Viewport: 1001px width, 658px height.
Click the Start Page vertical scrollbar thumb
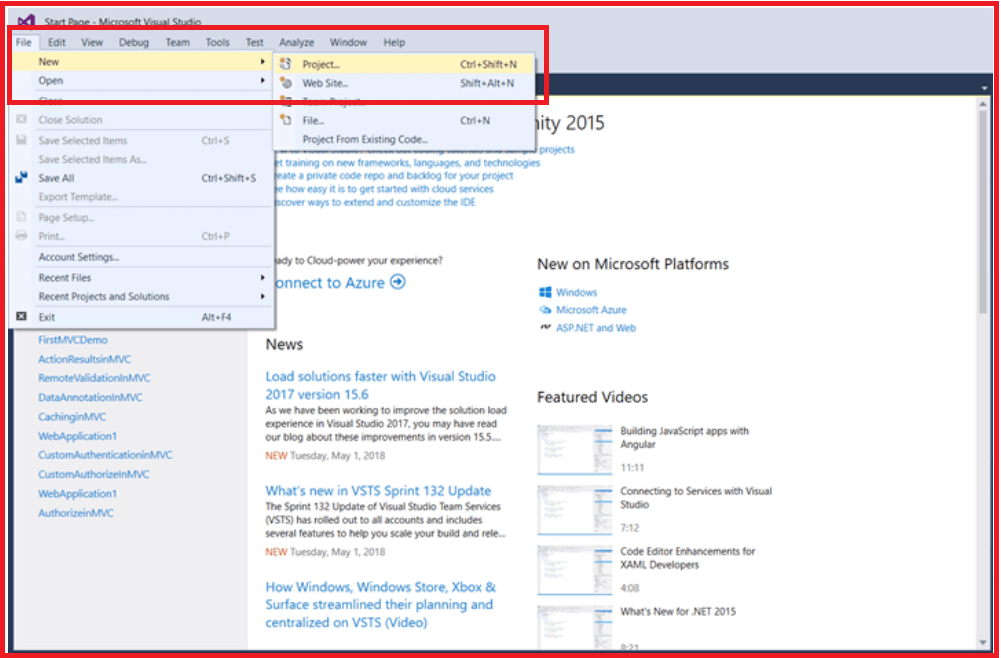point(983,211)
